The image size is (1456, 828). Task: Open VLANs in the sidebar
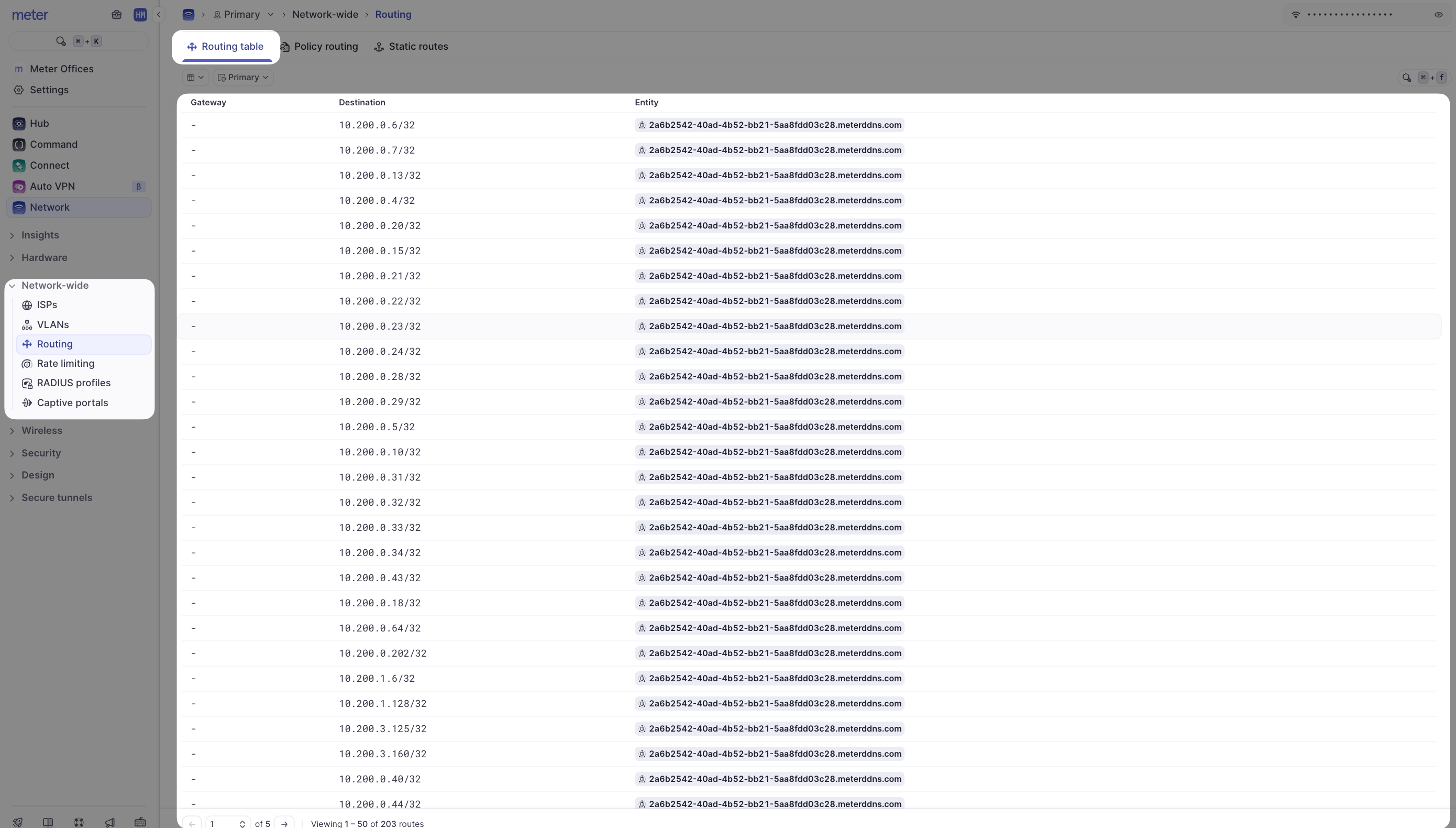point(53,325)
